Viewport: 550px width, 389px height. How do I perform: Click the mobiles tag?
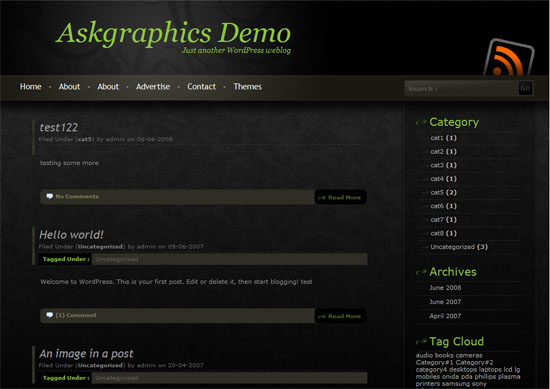pos(428,376)
